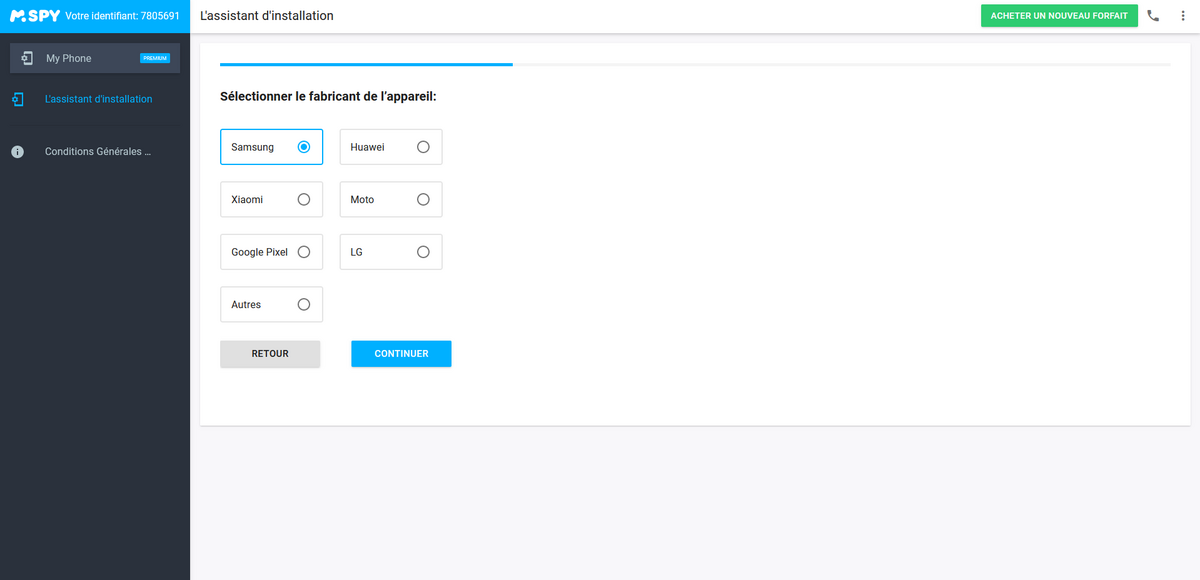Viewport: 1200px width, 580px height.
Task: Select the Xiaomi radio button
Action: click(304, 199)
